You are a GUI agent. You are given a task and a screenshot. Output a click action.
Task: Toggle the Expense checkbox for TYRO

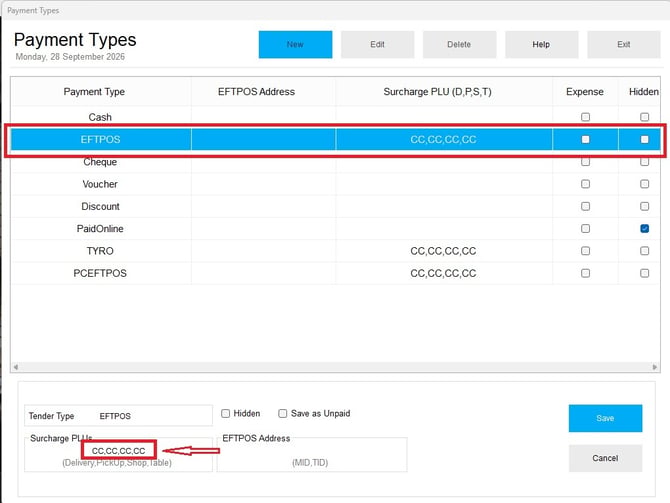coord(585,251)
